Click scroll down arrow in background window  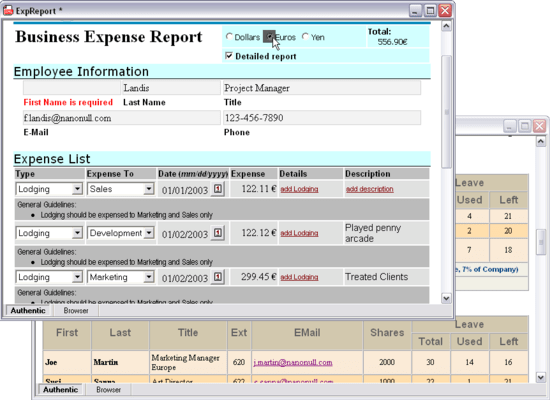pos(541,377)
